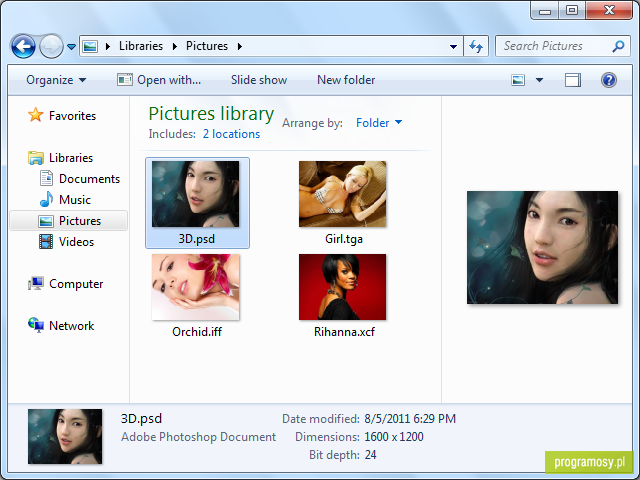
Task: Create a New folder
Action: click(346, 80)
